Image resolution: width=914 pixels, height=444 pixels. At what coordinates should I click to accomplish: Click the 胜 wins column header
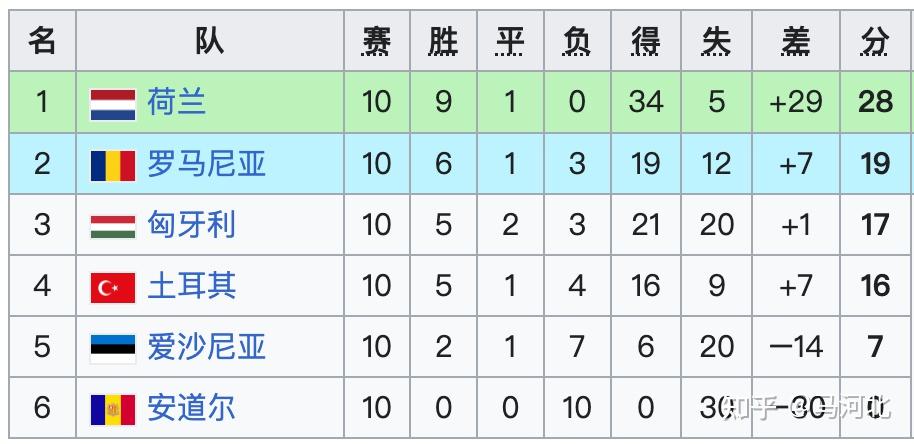pyautogui.click(x=443, y=41)
